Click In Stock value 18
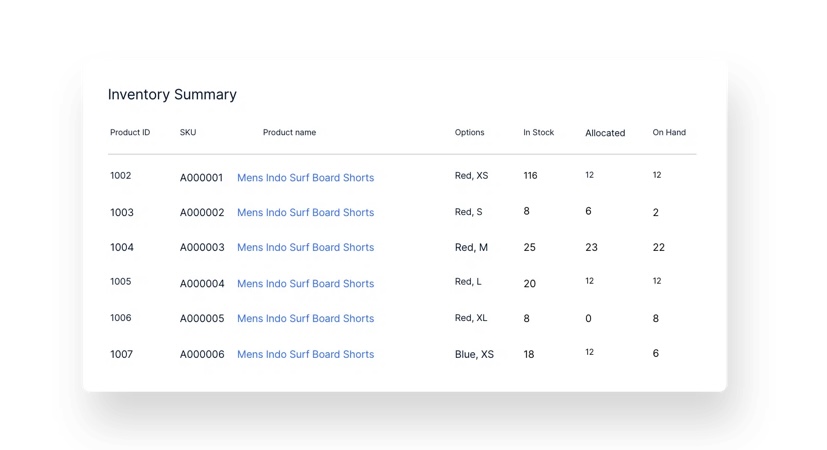This screenshot has width=827, height=450. tap(528, 355)
